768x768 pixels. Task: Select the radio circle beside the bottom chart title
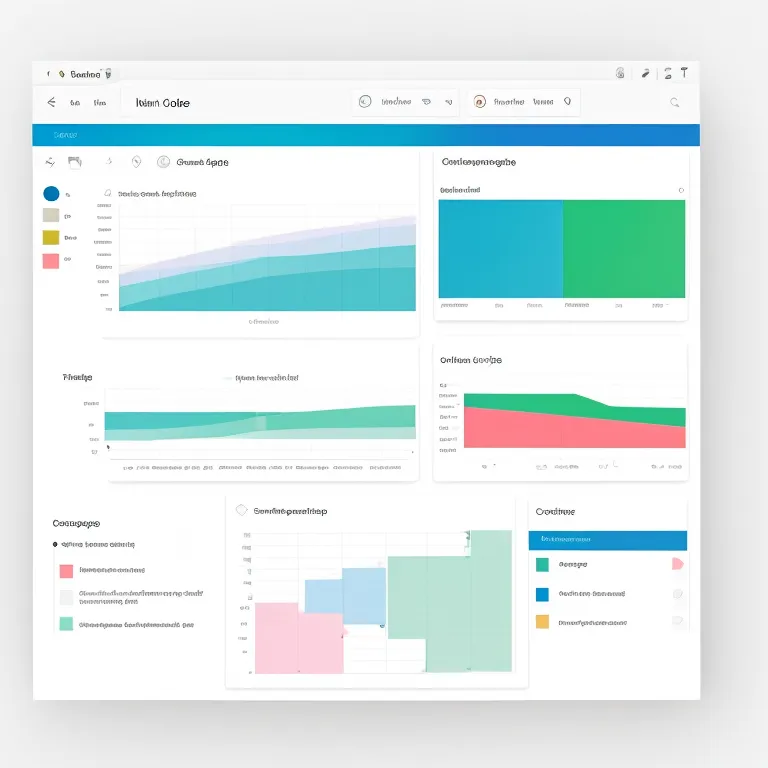click(x=241, y=510)
